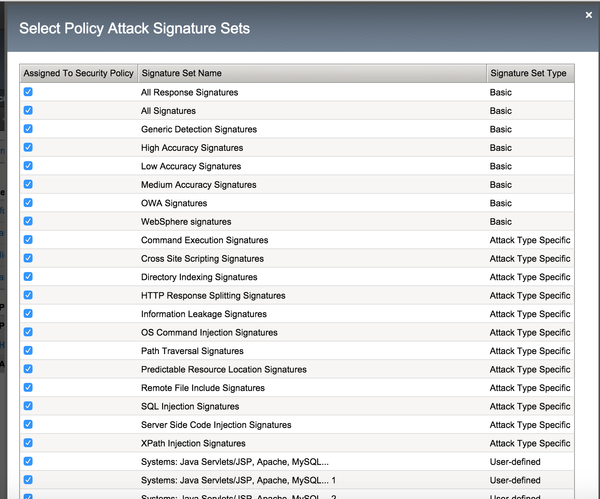Sort by Signature Set Type column header
This screenshot has width=600, height=499.
point(528,73)
